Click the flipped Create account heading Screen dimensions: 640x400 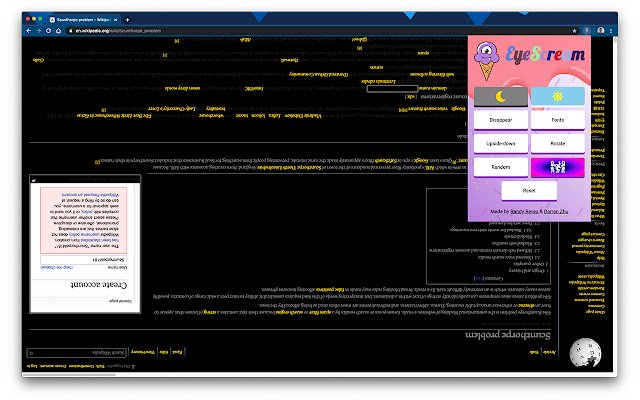99,284
